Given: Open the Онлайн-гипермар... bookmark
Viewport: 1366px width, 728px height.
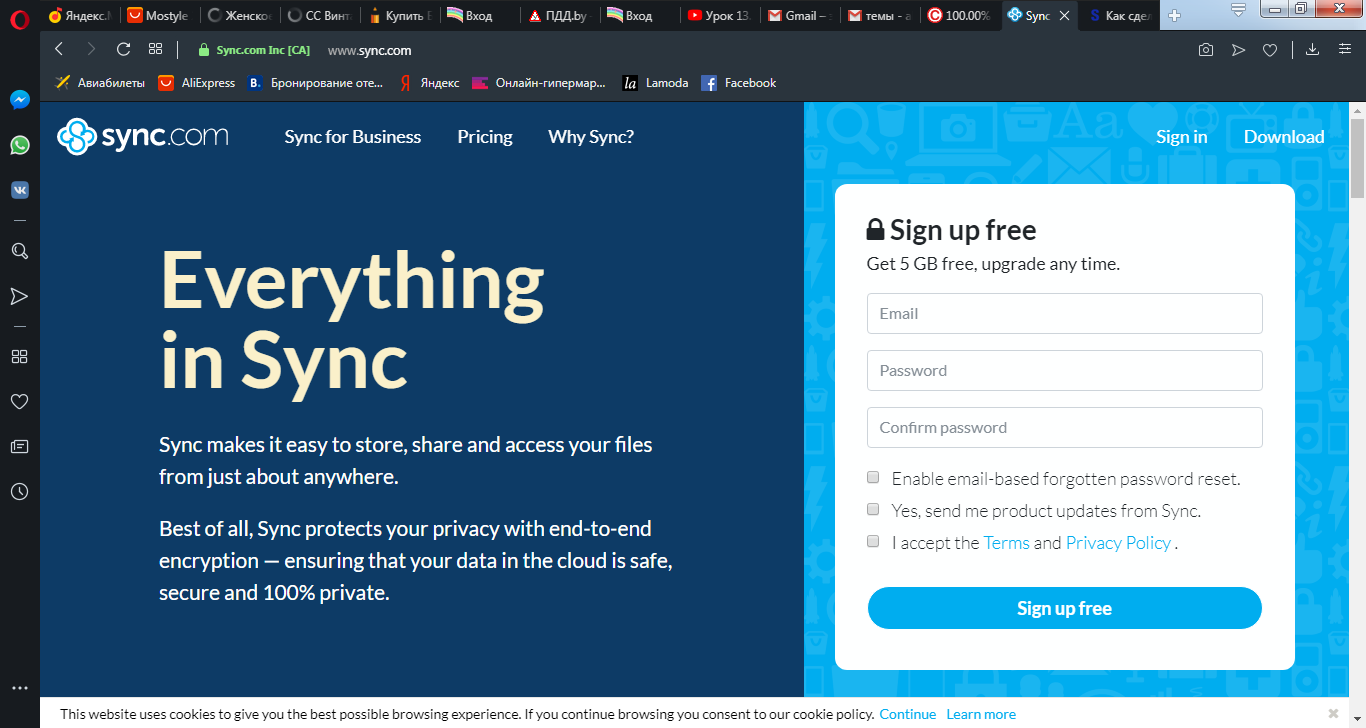Looking at the screenshot, I should coord(539,83).
